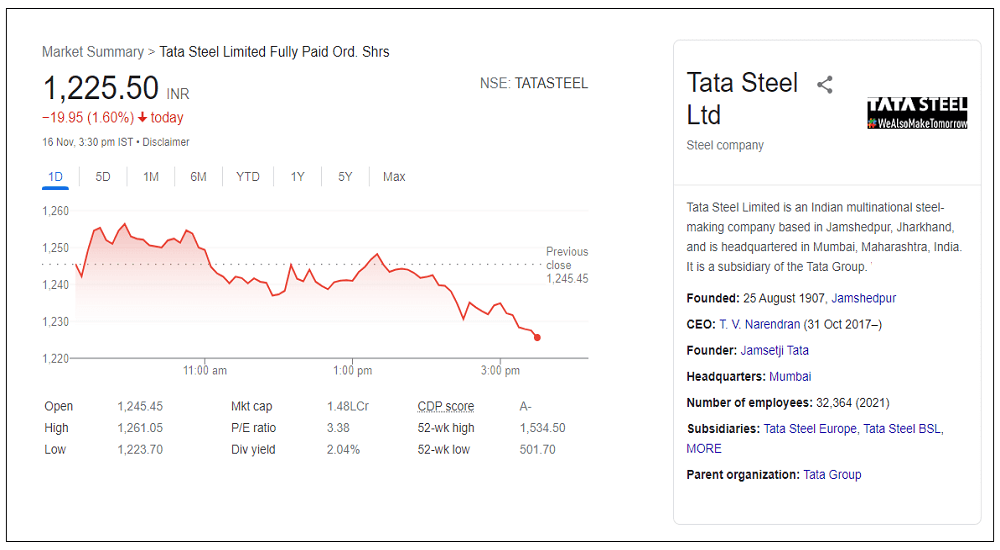Viewport: 1000px width, 550px height.
Task: Click the NSE: TATASTEEL ticker text
Action: (x=534, y=84)
